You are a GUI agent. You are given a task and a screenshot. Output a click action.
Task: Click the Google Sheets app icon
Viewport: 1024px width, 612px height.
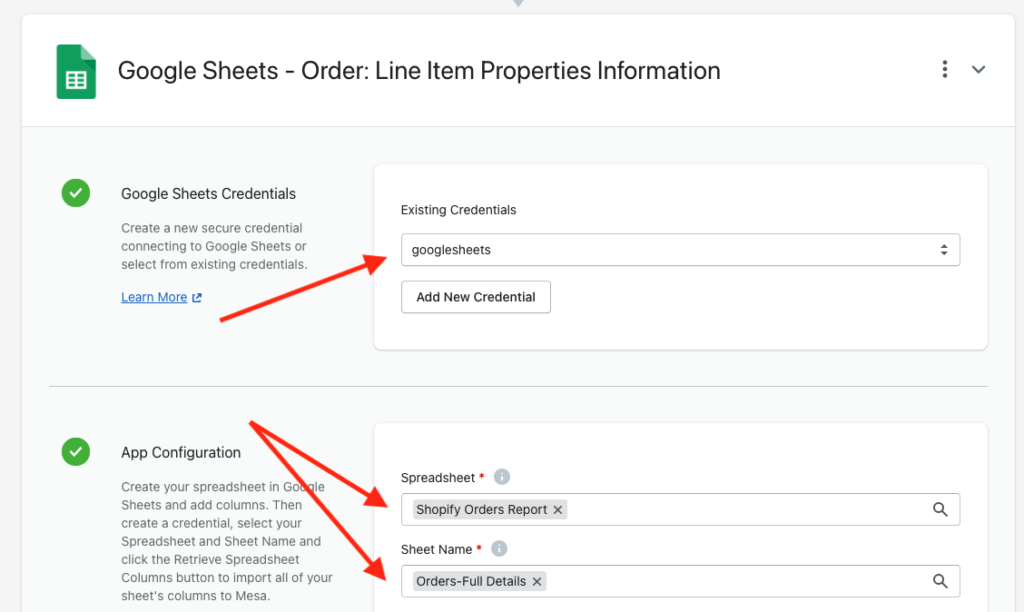coord(76,71)
